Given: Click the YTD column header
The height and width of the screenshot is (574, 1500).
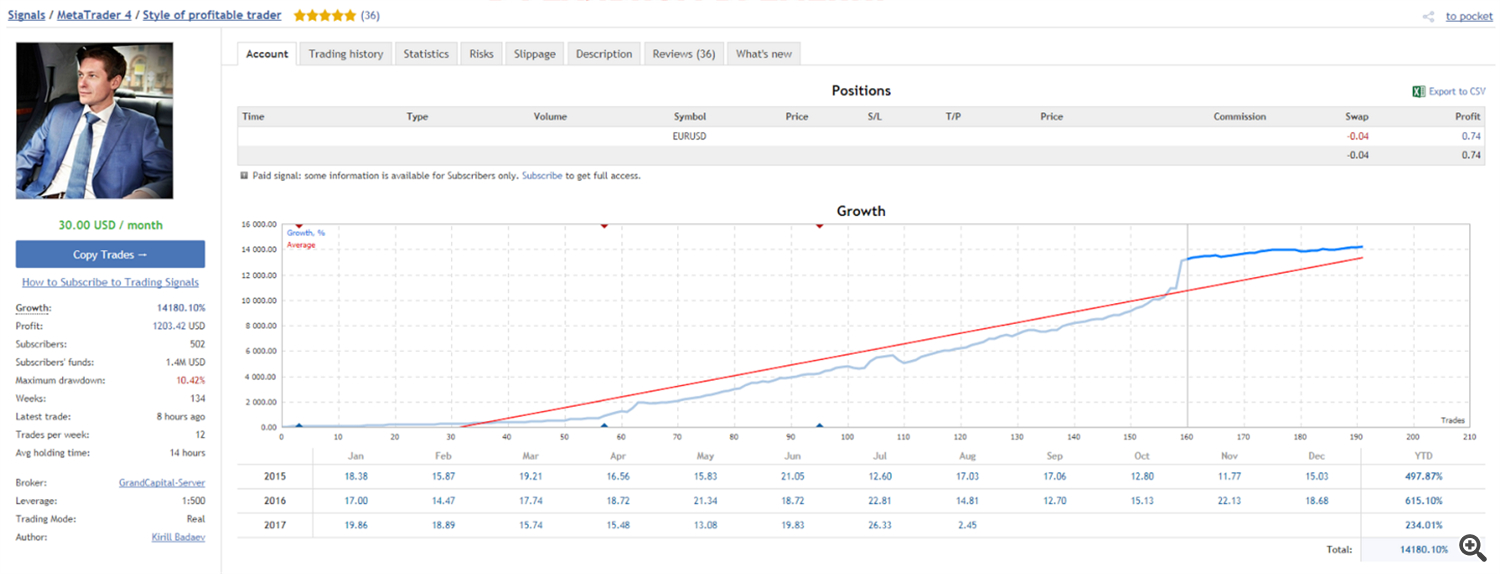Looking at the screenshot, I should [x=1423, y=455].
